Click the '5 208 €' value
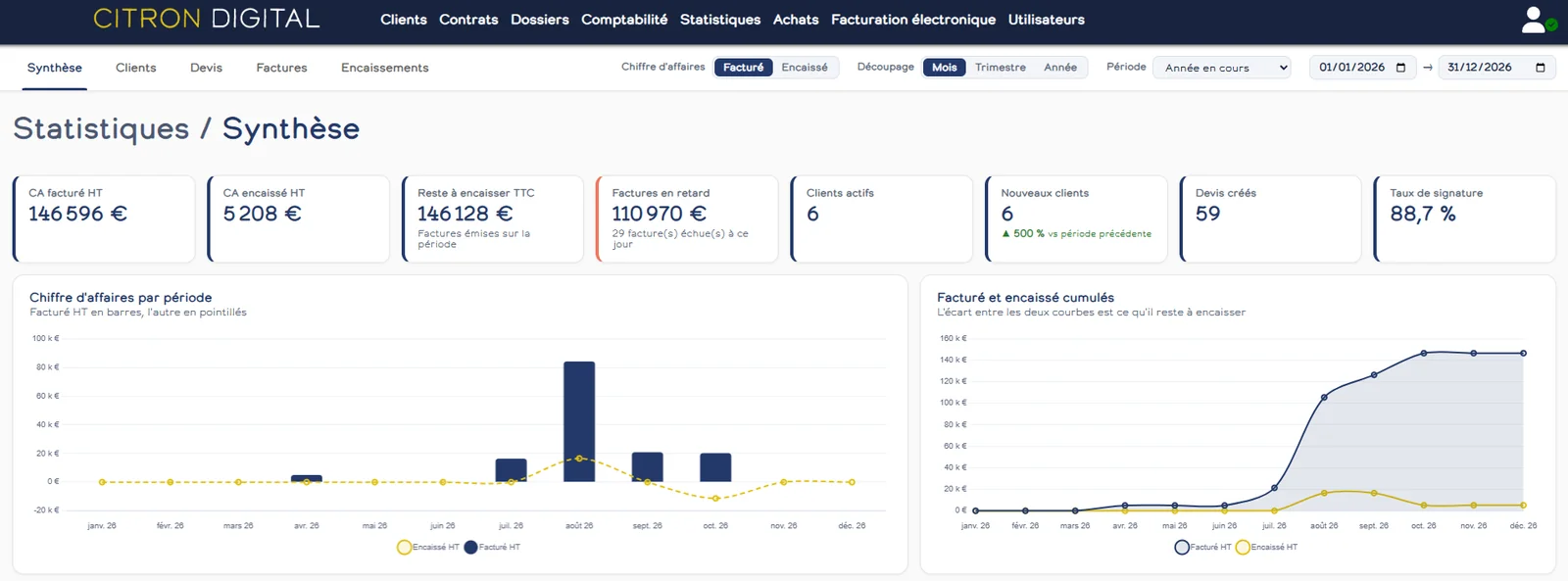 [262, 214]
